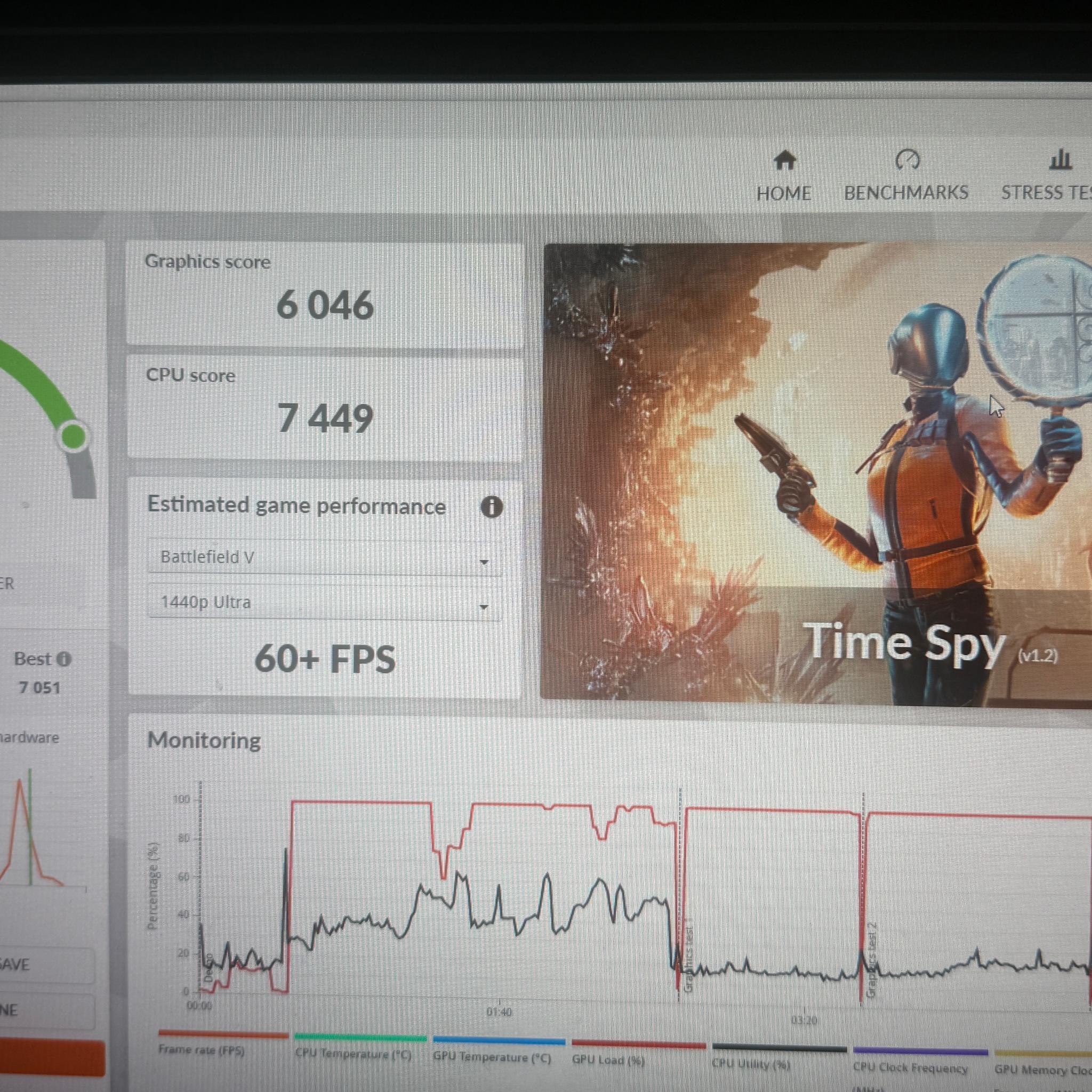The width and height of the screenshot is (1092, 1092).
Task: Toggle the CPU Temperature (°C) legend series
Action: tap(360, 1047)
